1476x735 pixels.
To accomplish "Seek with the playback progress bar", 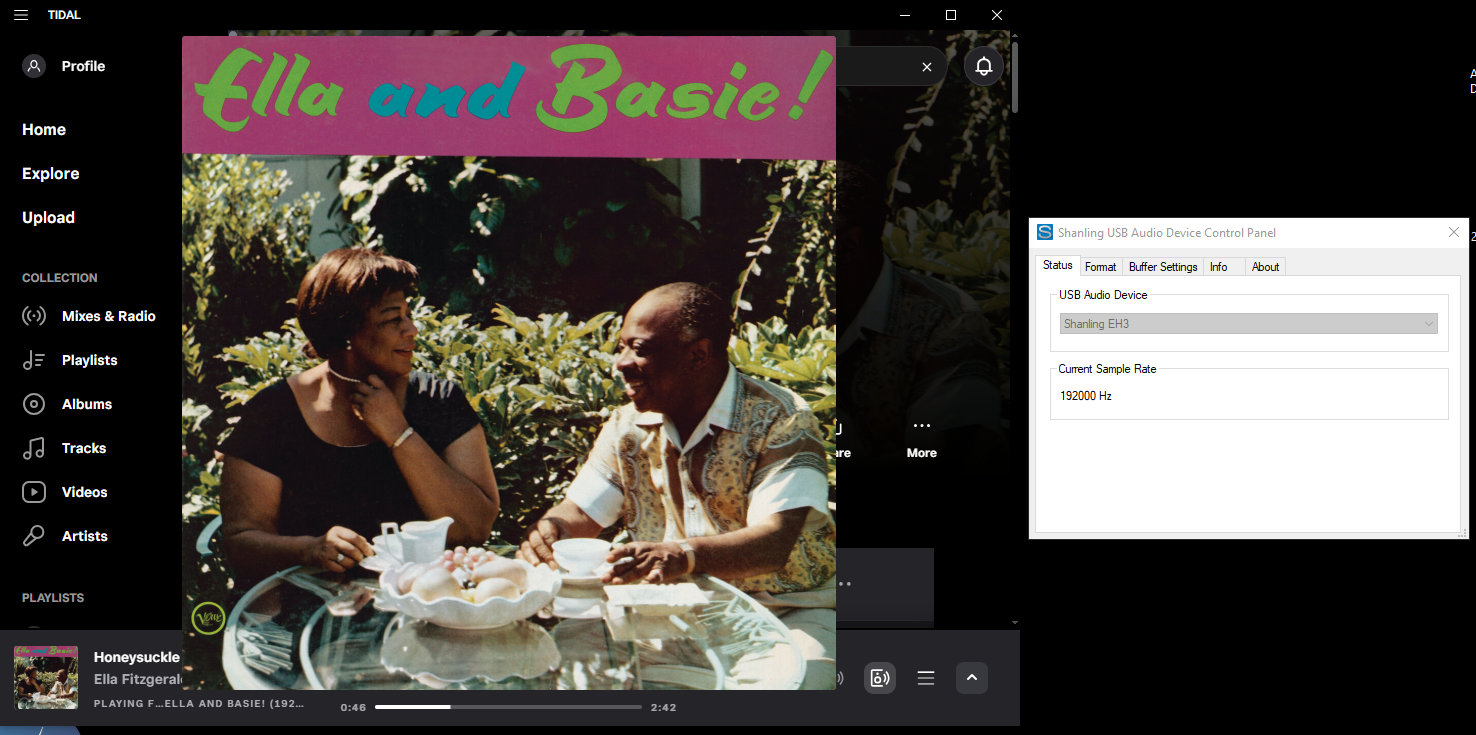I will [508, 706].
